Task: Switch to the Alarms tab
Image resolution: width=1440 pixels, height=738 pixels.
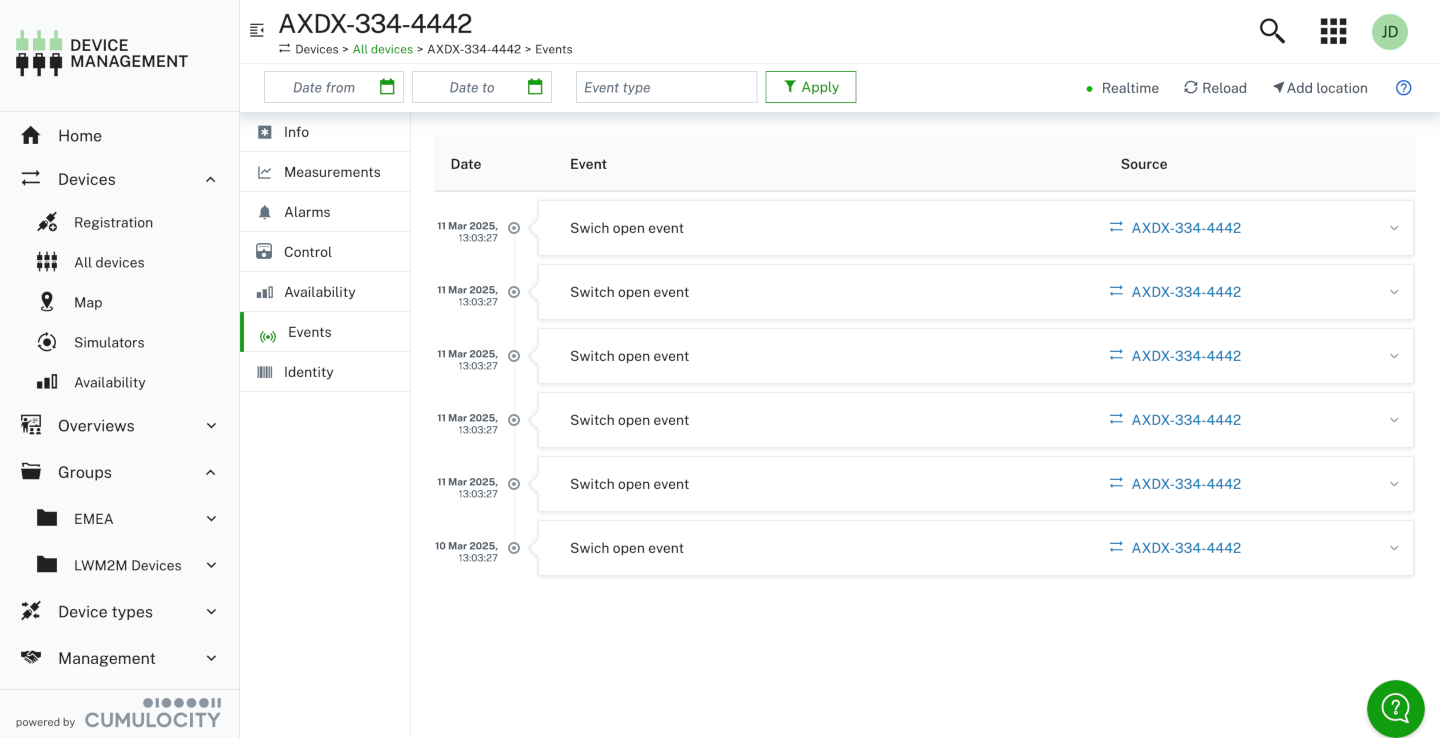Action: coord(307,212)
